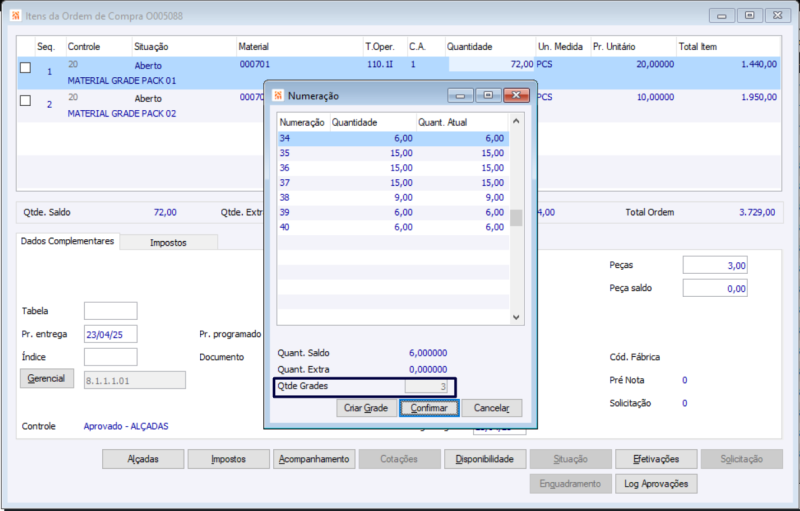Select numeração row 34
Screen dimensions: 800x511
393,138
